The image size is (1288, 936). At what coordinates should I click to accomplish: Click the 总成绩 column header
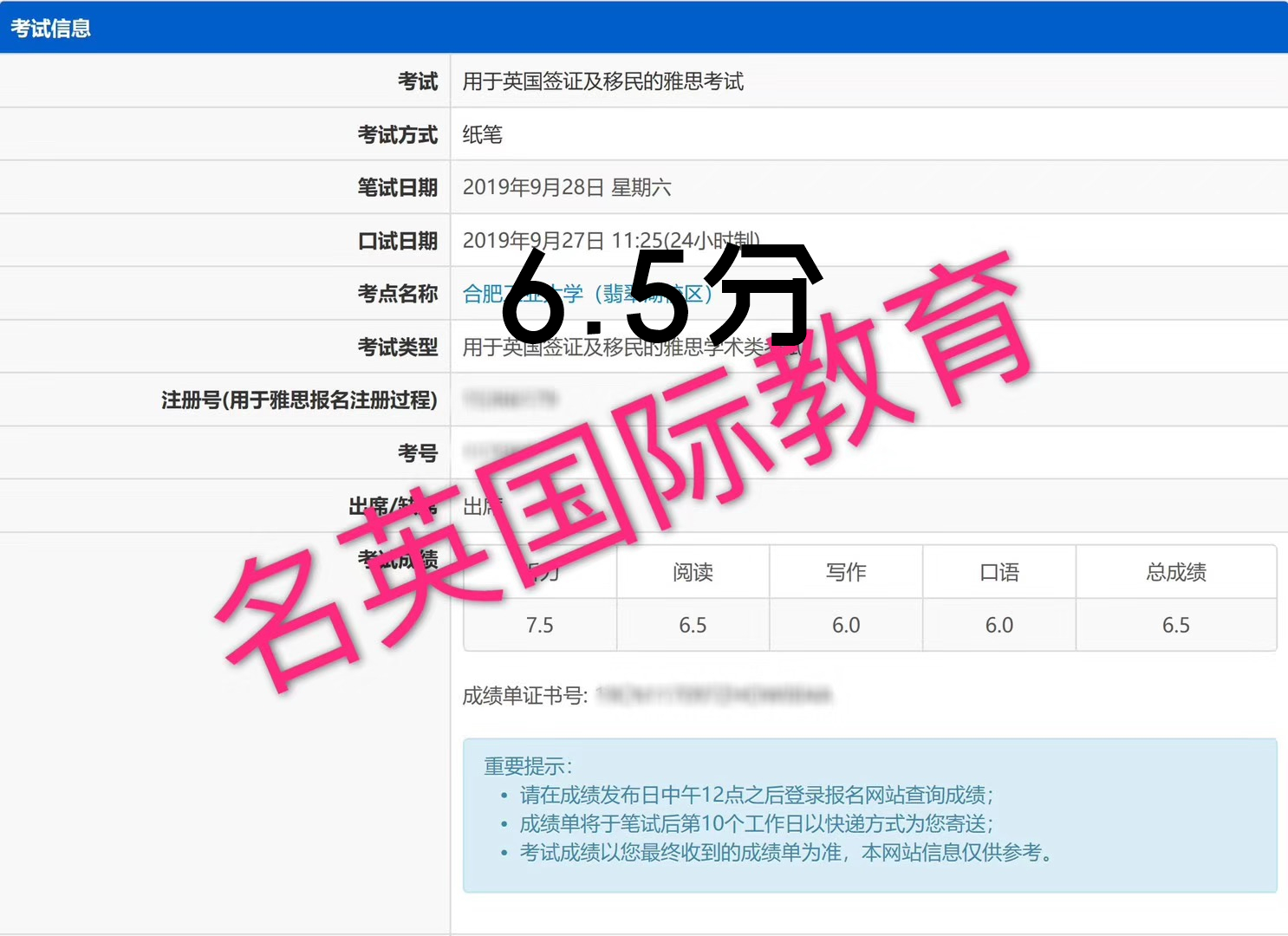(x=1176, y=572)
